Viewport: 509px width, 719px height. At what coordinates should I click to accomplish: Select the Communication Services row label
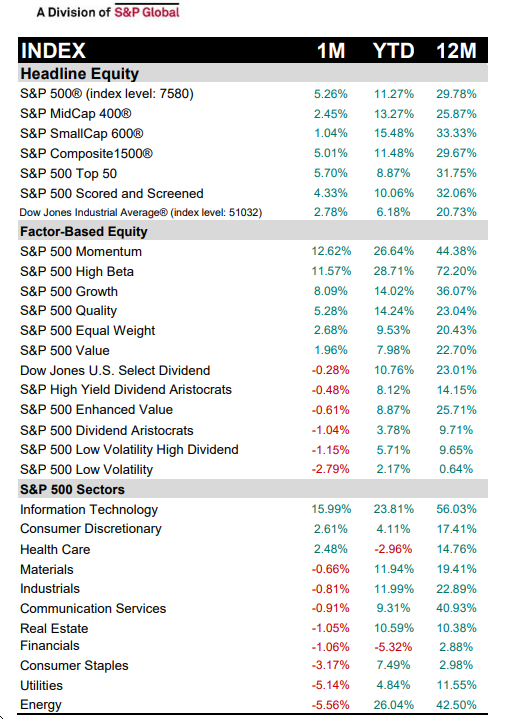coord(93,608)
